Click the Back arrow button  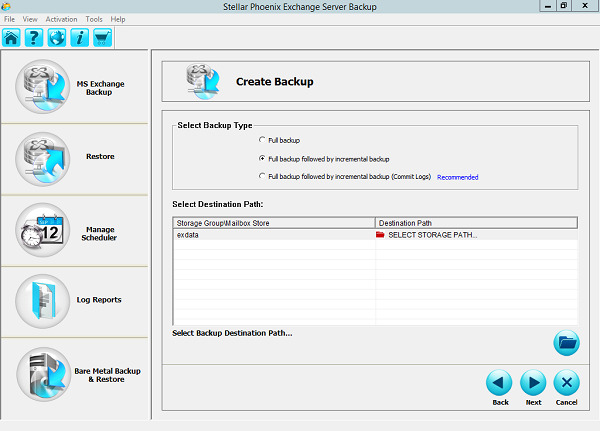[x=499, y=382]
